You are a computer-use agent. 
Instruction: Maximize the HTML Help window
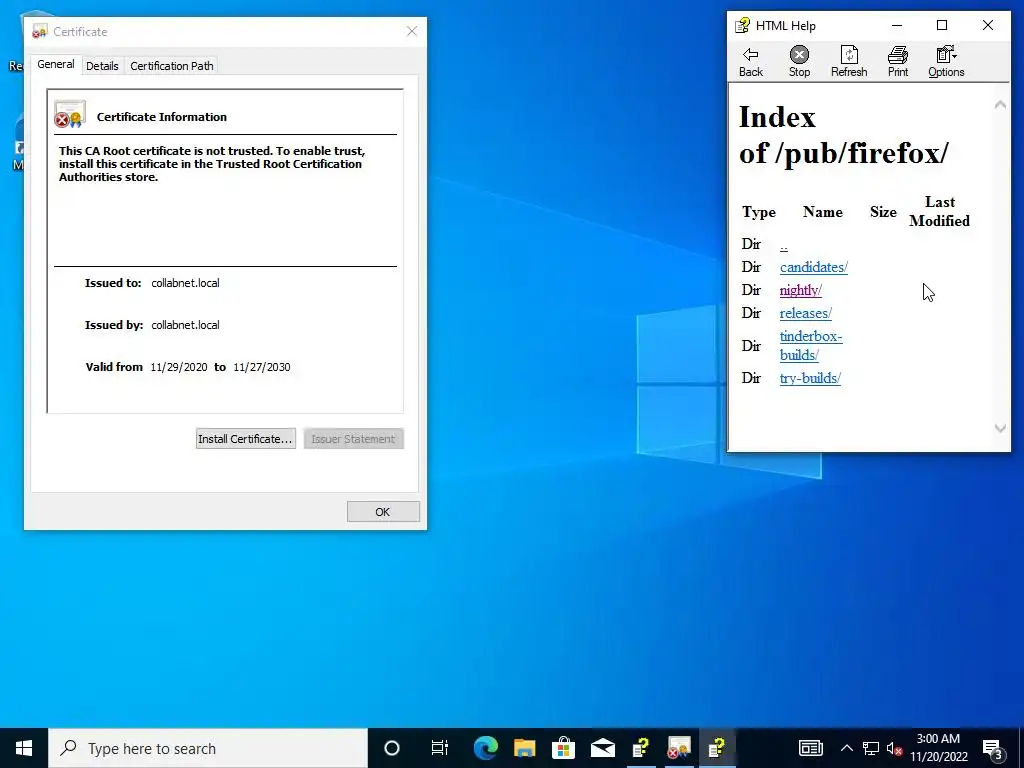coord(942,25)
